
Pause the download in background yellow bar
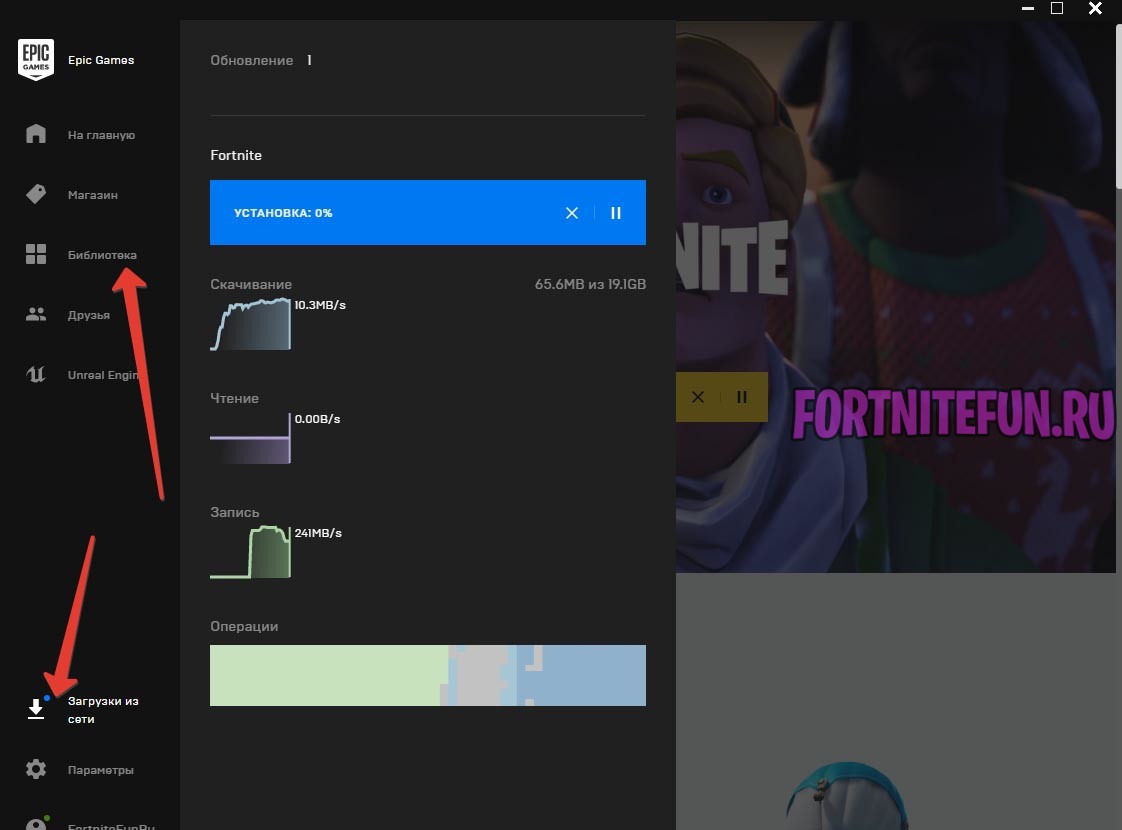pyautogui.click(x=742, y=397)
